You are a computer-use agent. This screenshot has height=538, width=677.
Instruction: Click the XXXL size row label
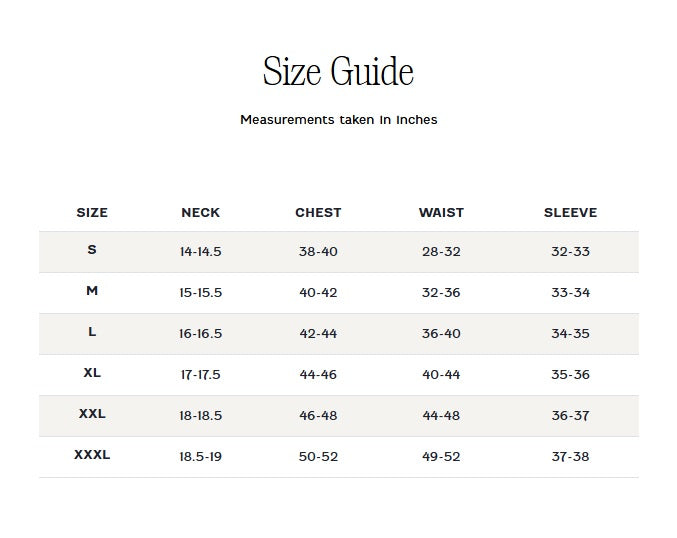(92, 455)
